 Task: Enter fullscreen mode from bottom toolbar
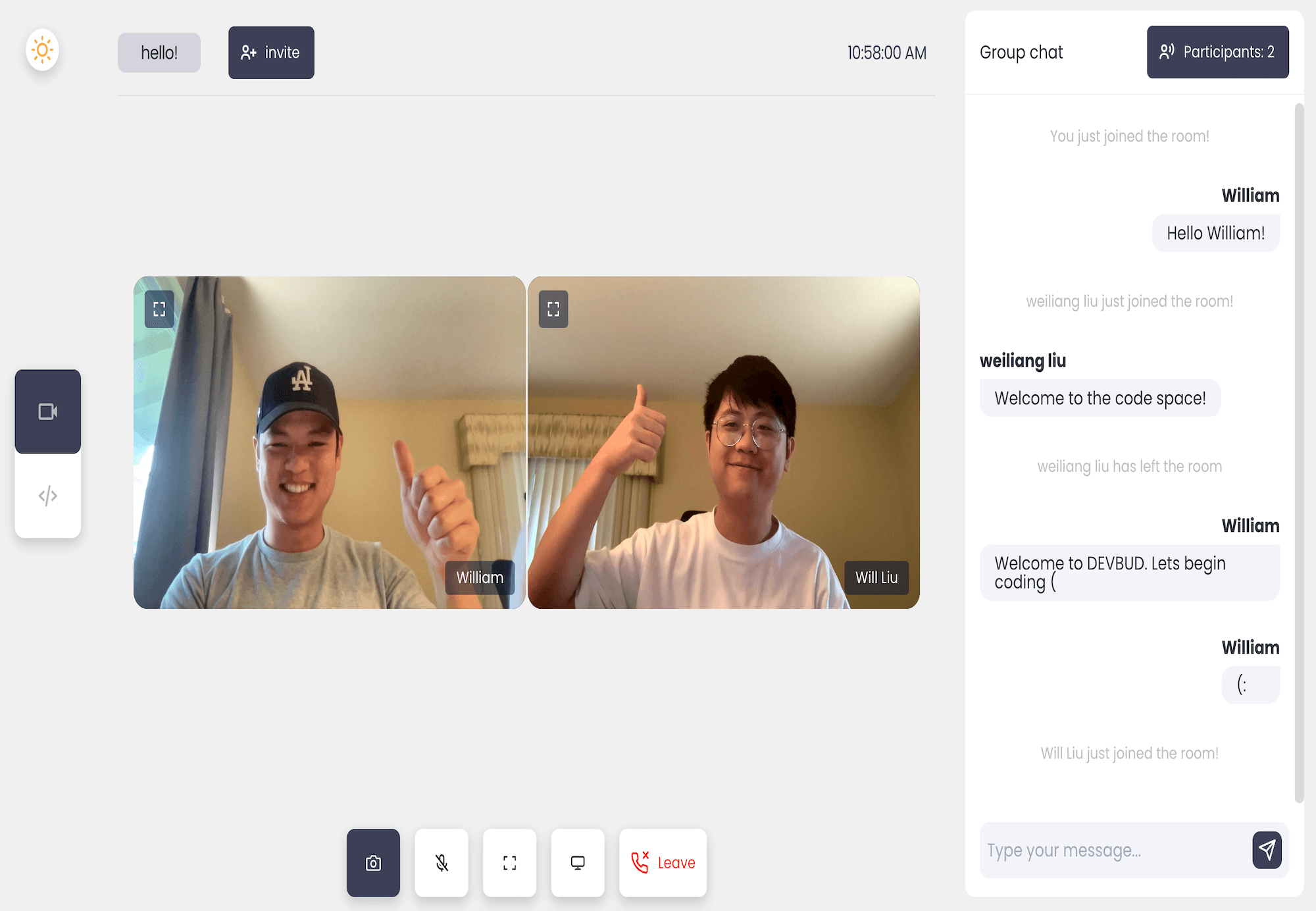coord(509,862)
